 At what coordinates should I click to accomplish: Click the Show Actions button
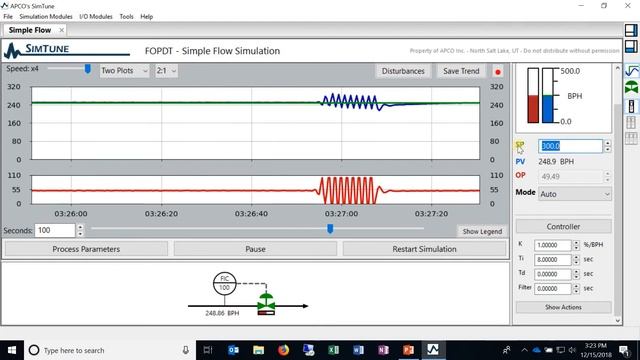[x=563, y=307]
